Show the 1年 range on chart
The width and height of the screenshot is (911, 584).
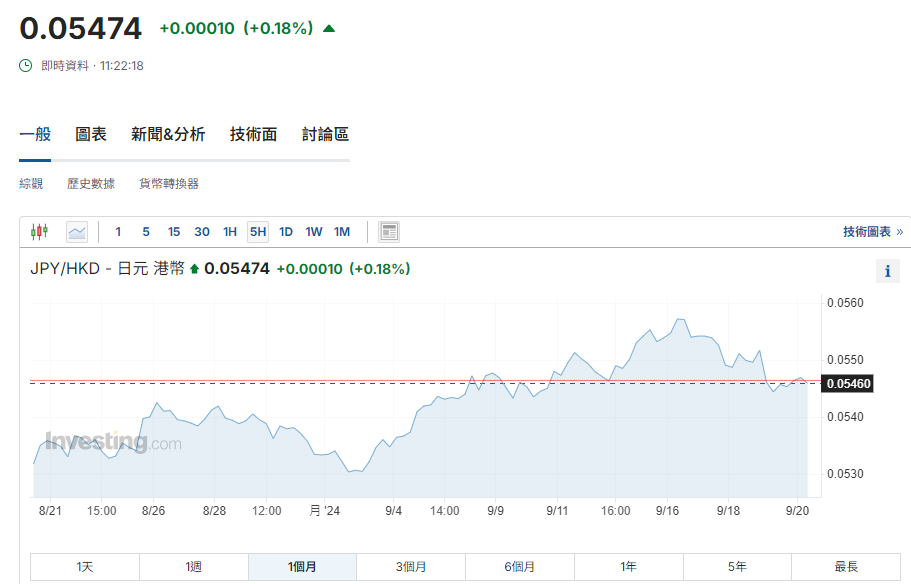pyautogui.click(x=628, y=567)
